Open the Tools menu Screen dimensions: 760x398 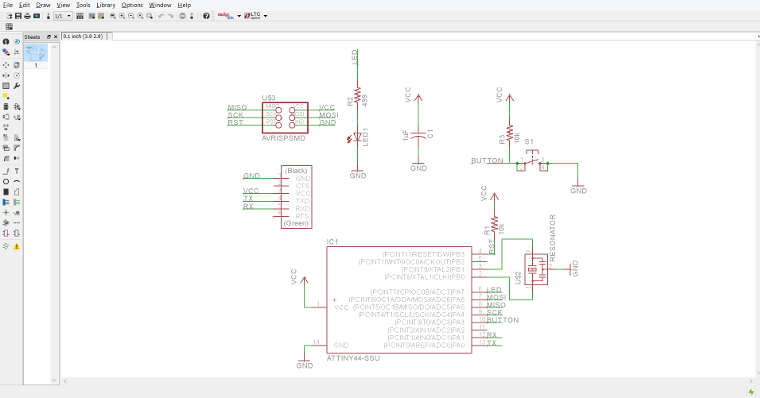[83, 5]
